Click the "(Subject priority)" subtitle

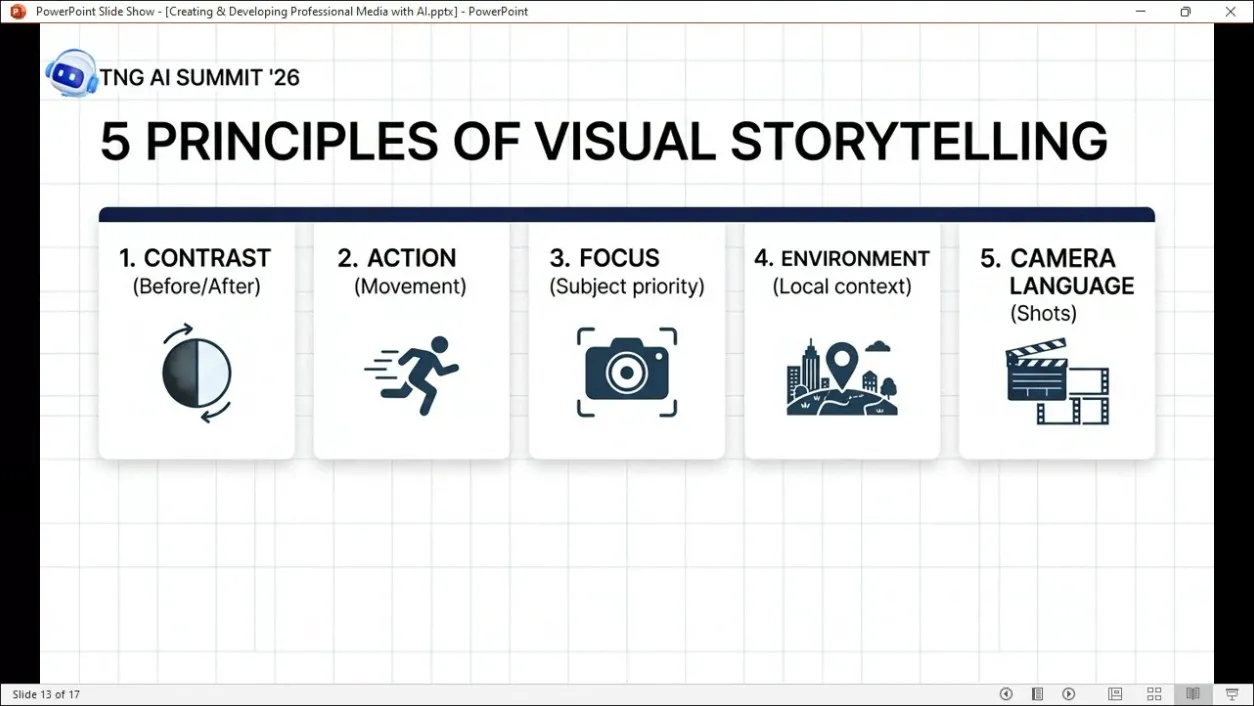tap(627, 287)
